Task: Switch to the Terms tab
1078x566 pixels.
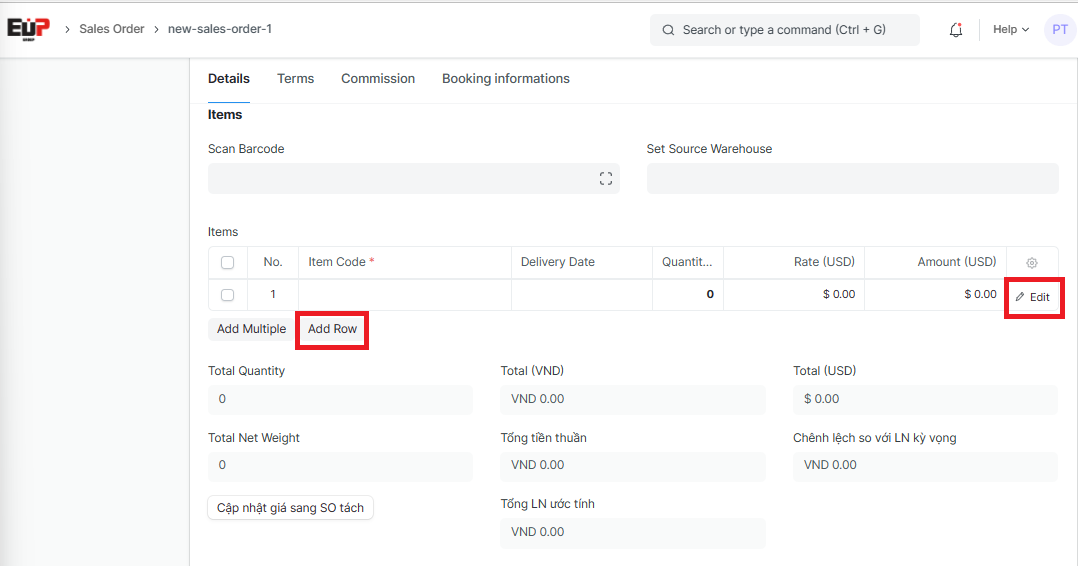Action: (295, 79)
